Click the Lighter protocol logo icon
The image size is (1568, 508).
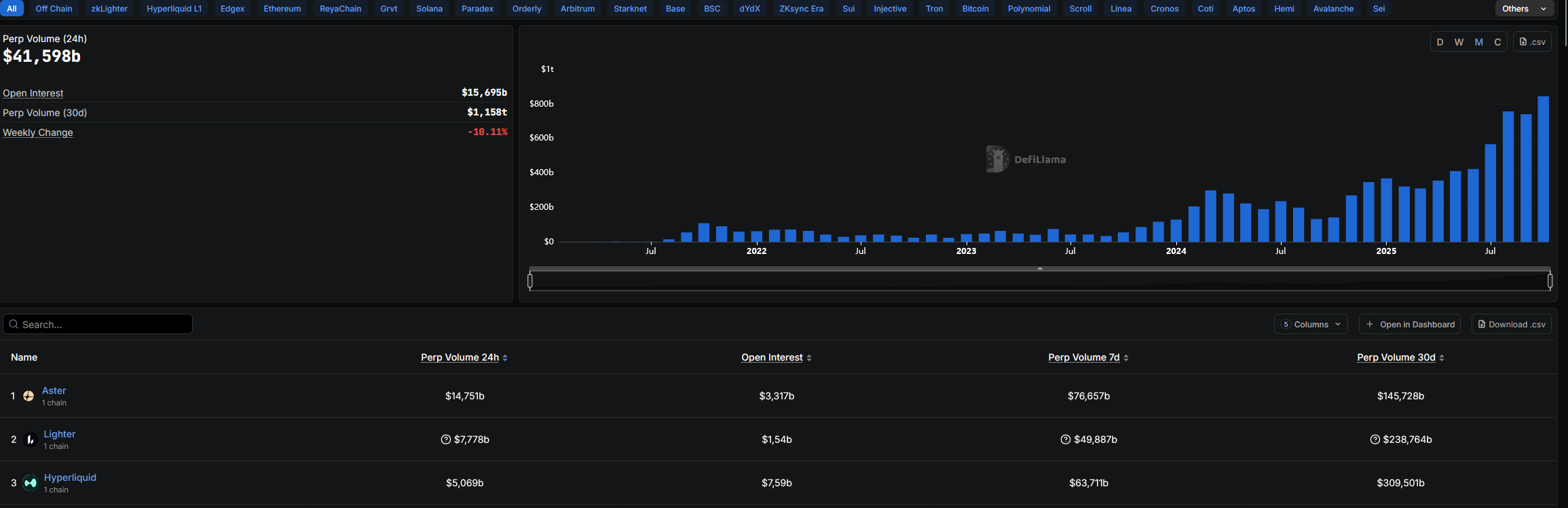pyautogui.click(x=30, y=439)
